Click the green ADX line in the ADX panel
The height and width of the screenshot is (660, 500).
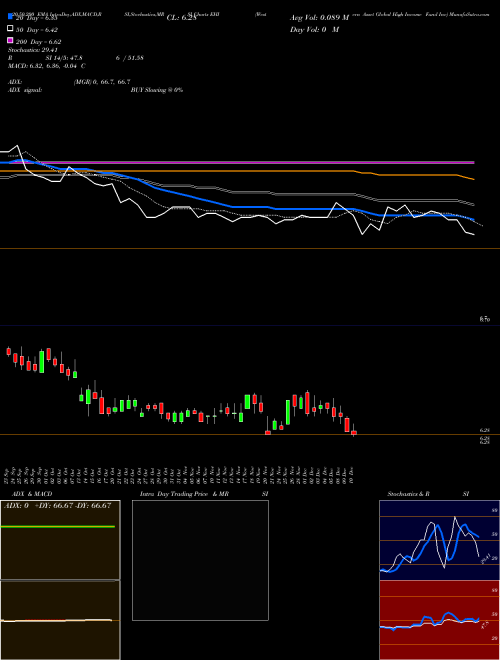point(58,526)
